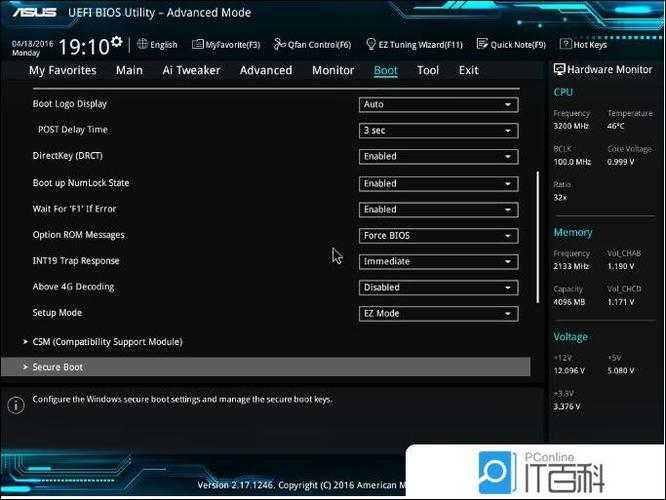Click the Qfan Control fan icon
The width and height of the screenshot is (666, 500).
click(x=279, y=44)
